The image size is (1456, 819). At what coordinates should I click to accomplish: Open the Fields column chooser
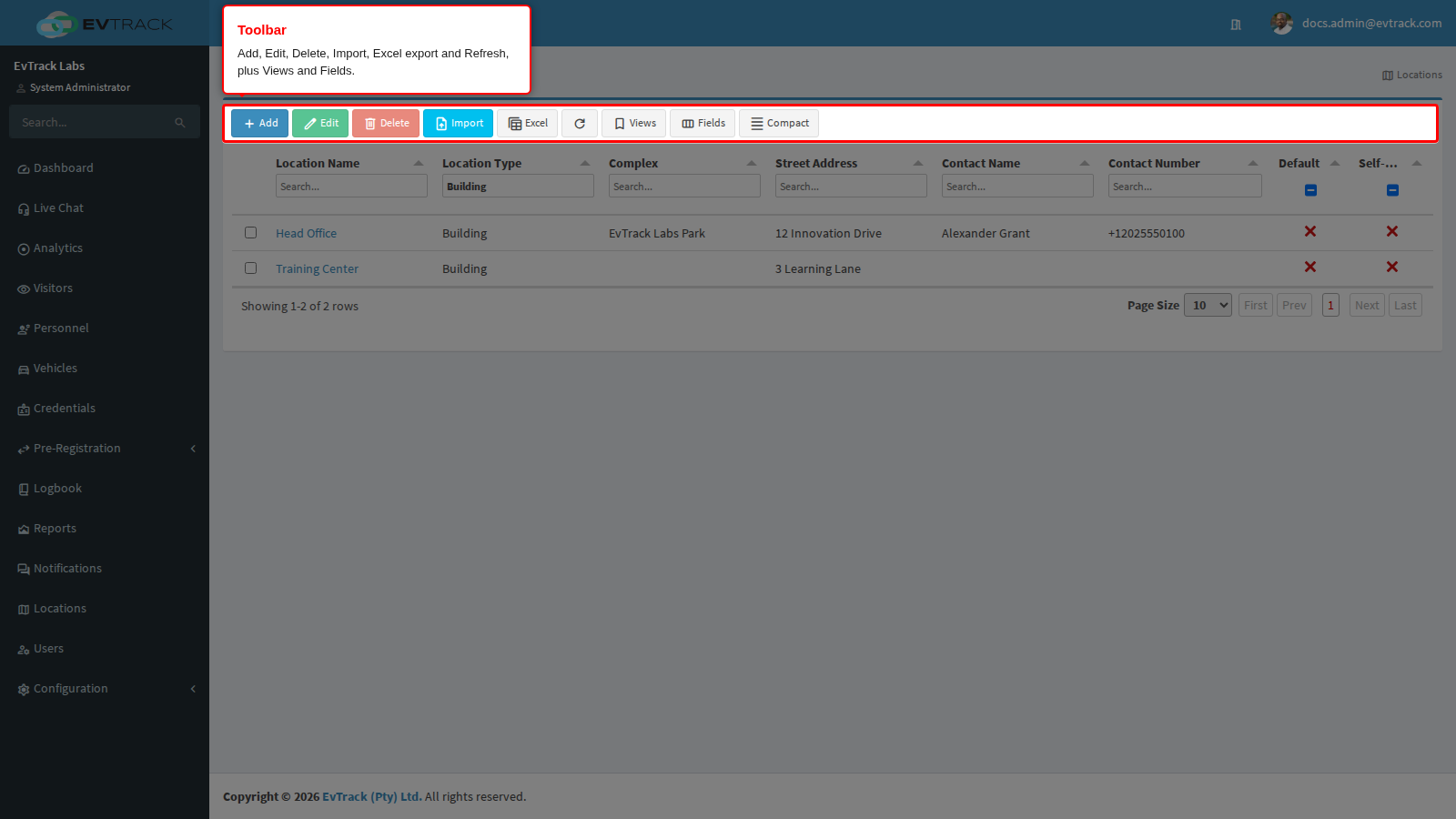pos(703,123)
